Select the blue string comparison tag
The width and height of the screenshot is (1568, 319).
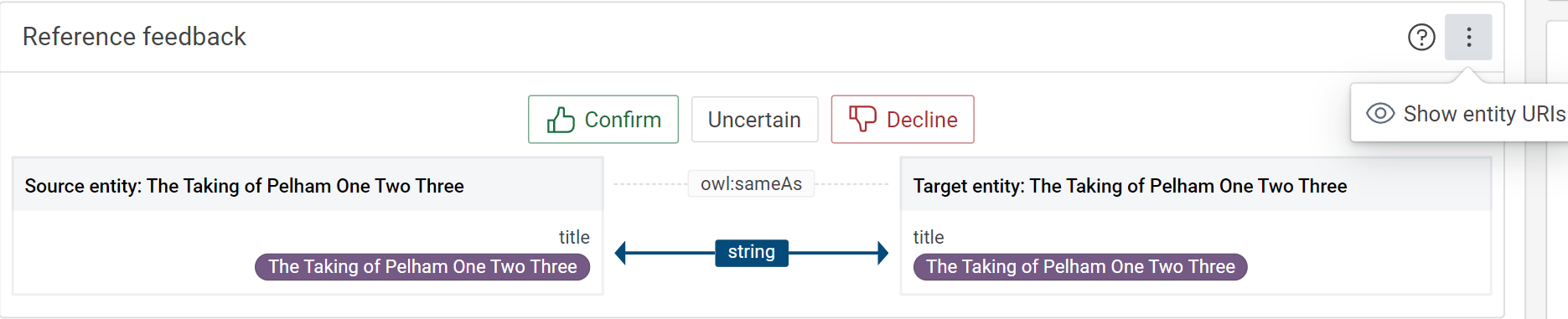tap(752, 252)
